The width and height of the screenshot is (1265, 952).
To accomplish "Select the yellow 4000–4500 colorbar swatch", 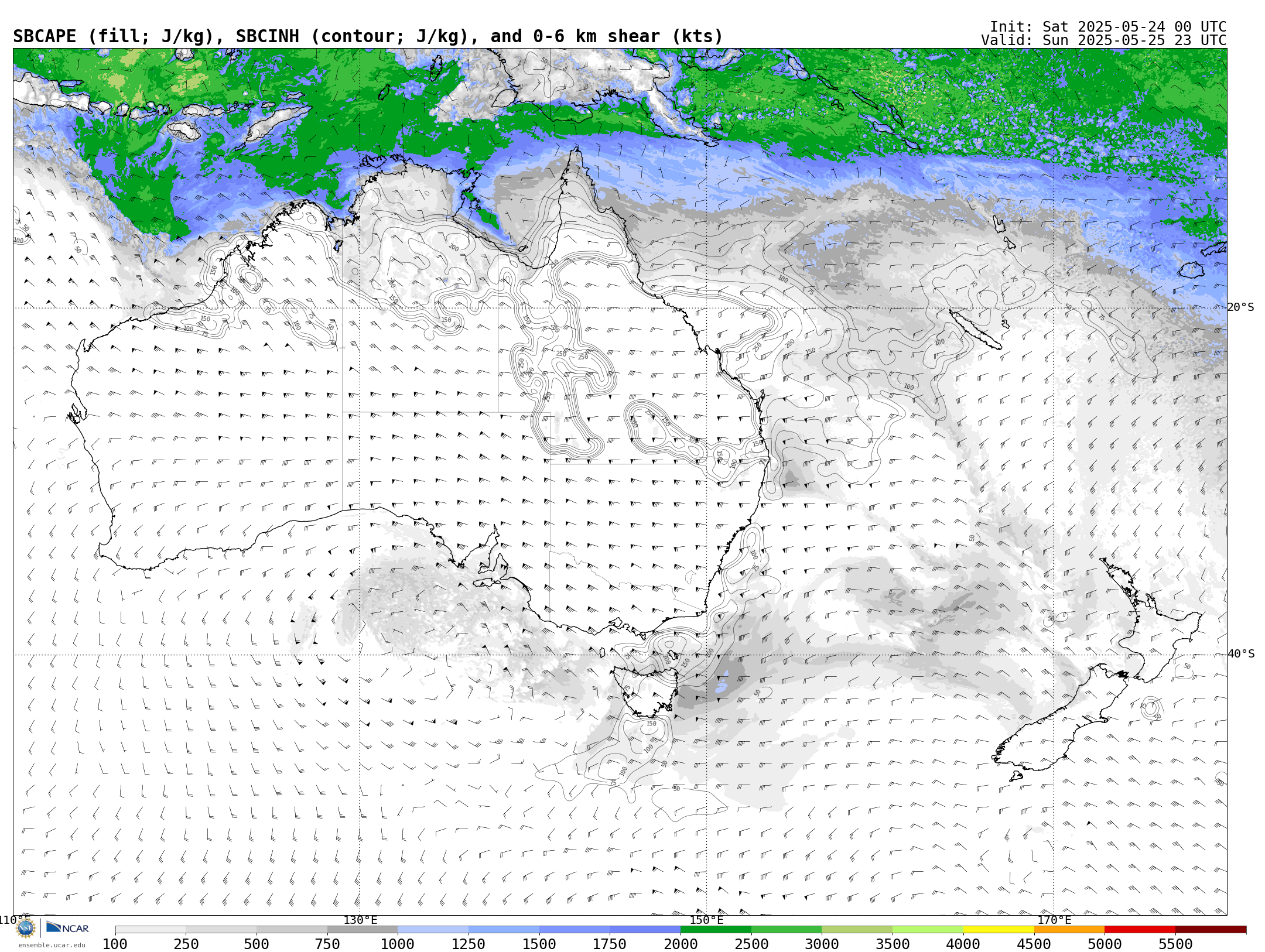I will tap(999, 930).
